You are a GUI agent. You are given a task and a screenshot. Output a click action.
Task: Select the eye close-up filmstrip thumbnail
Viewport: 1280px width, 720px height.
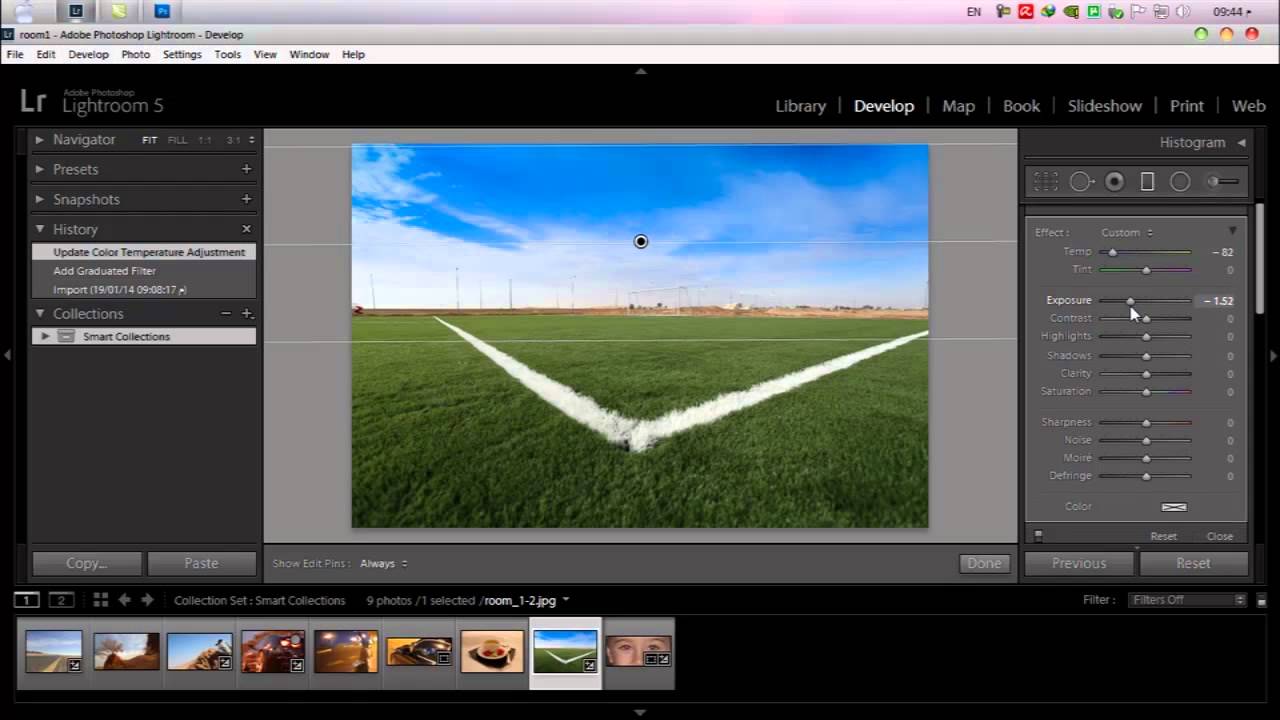tap(638, 650)
